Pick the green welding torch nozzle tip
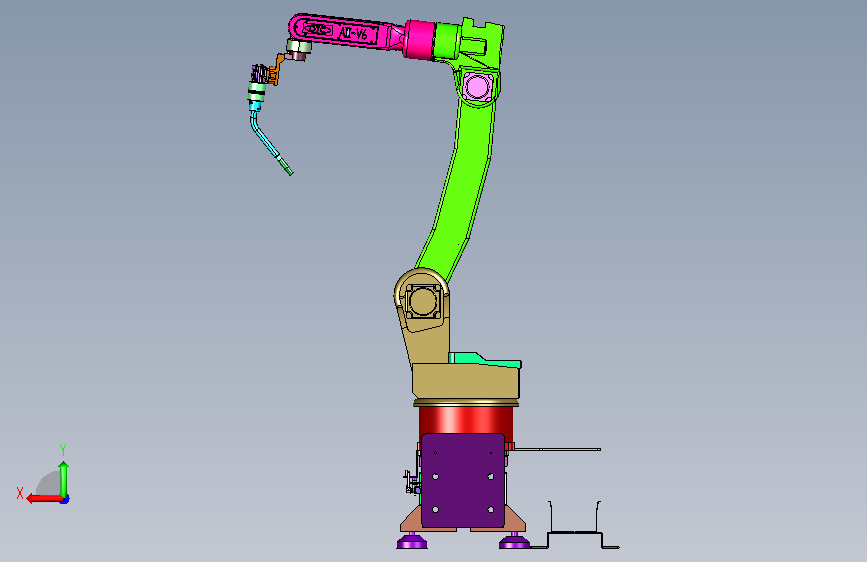 tap(285, 166)
